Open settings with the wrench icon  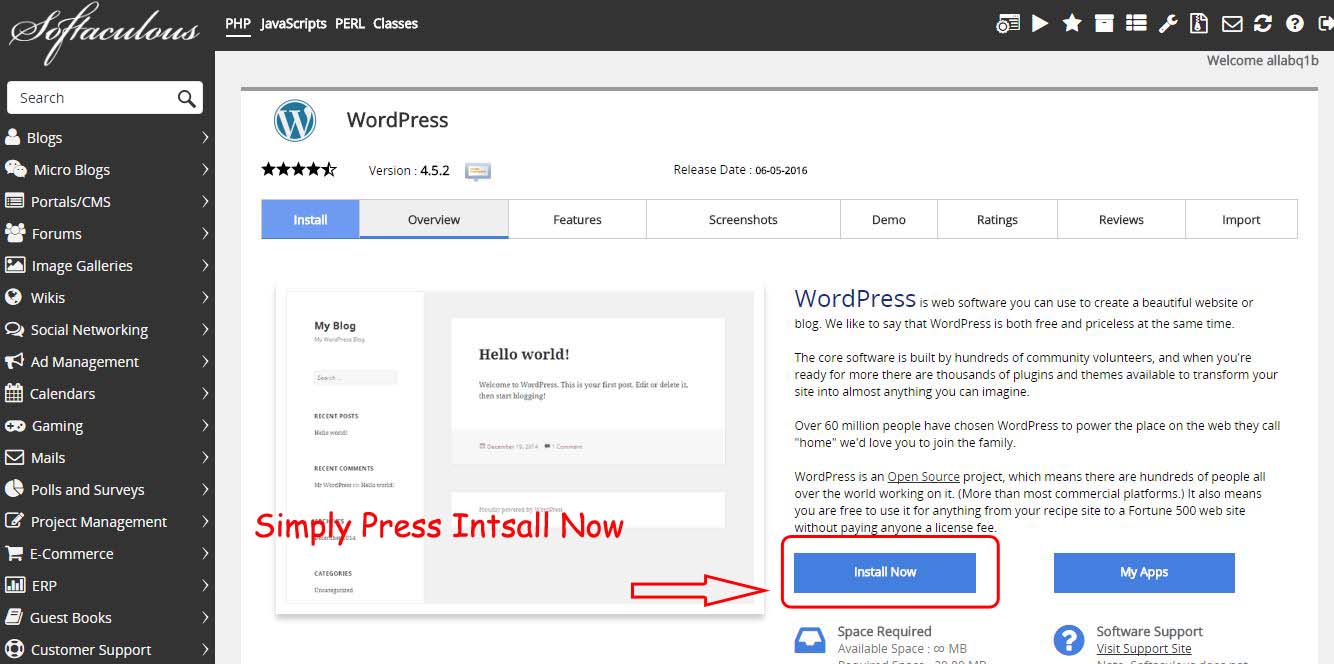(1168, 23)
